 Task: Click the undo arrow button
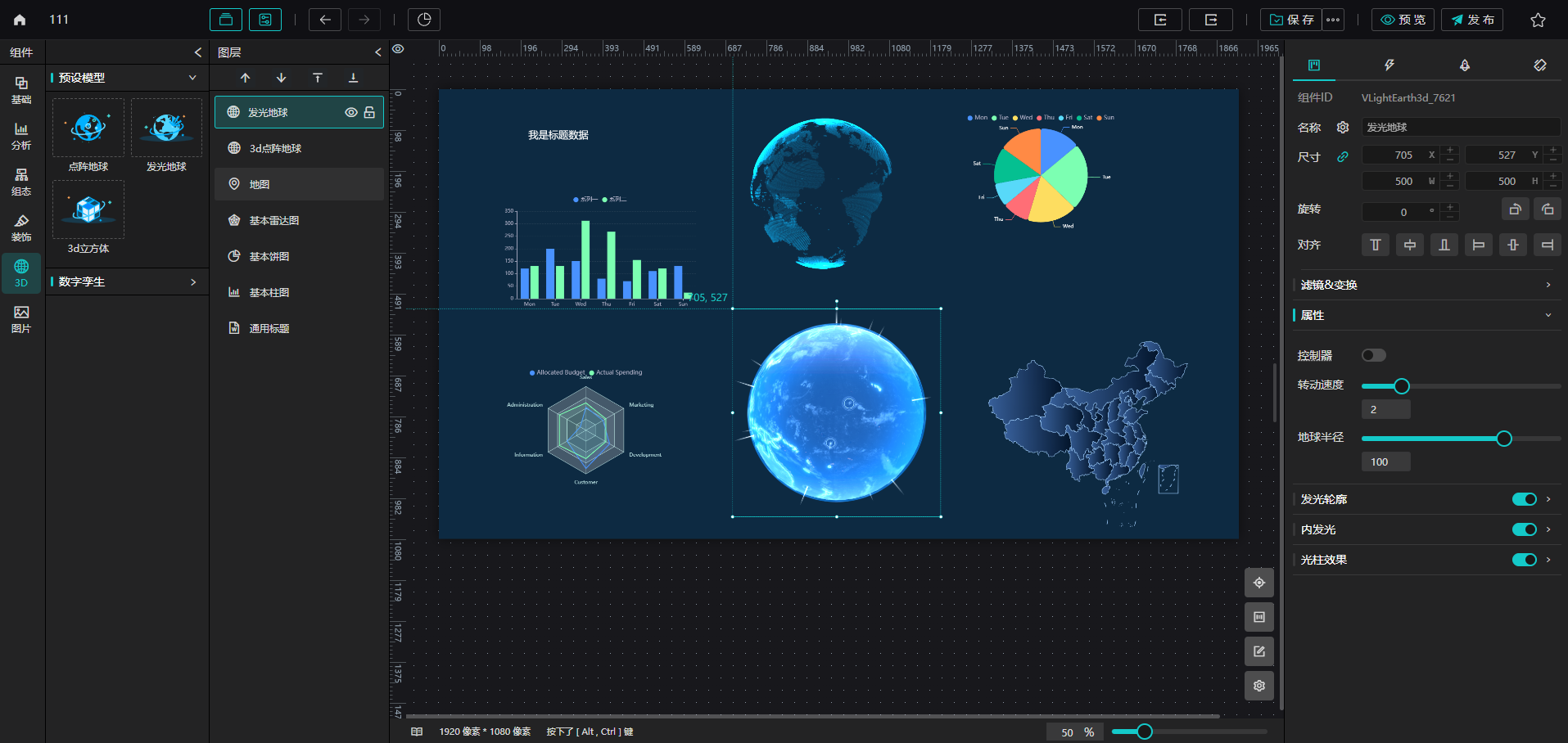click(x=325, y=20)
